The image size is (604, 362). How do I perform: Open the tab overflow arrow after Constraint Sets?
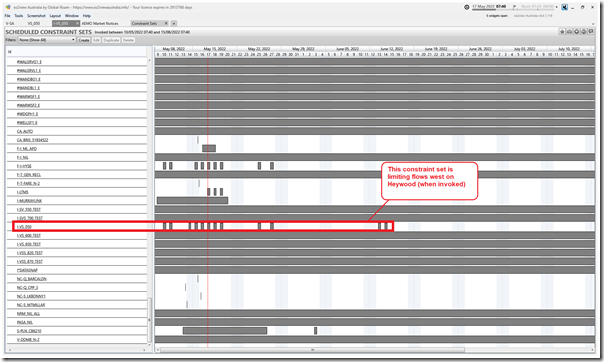click(174, 23)
